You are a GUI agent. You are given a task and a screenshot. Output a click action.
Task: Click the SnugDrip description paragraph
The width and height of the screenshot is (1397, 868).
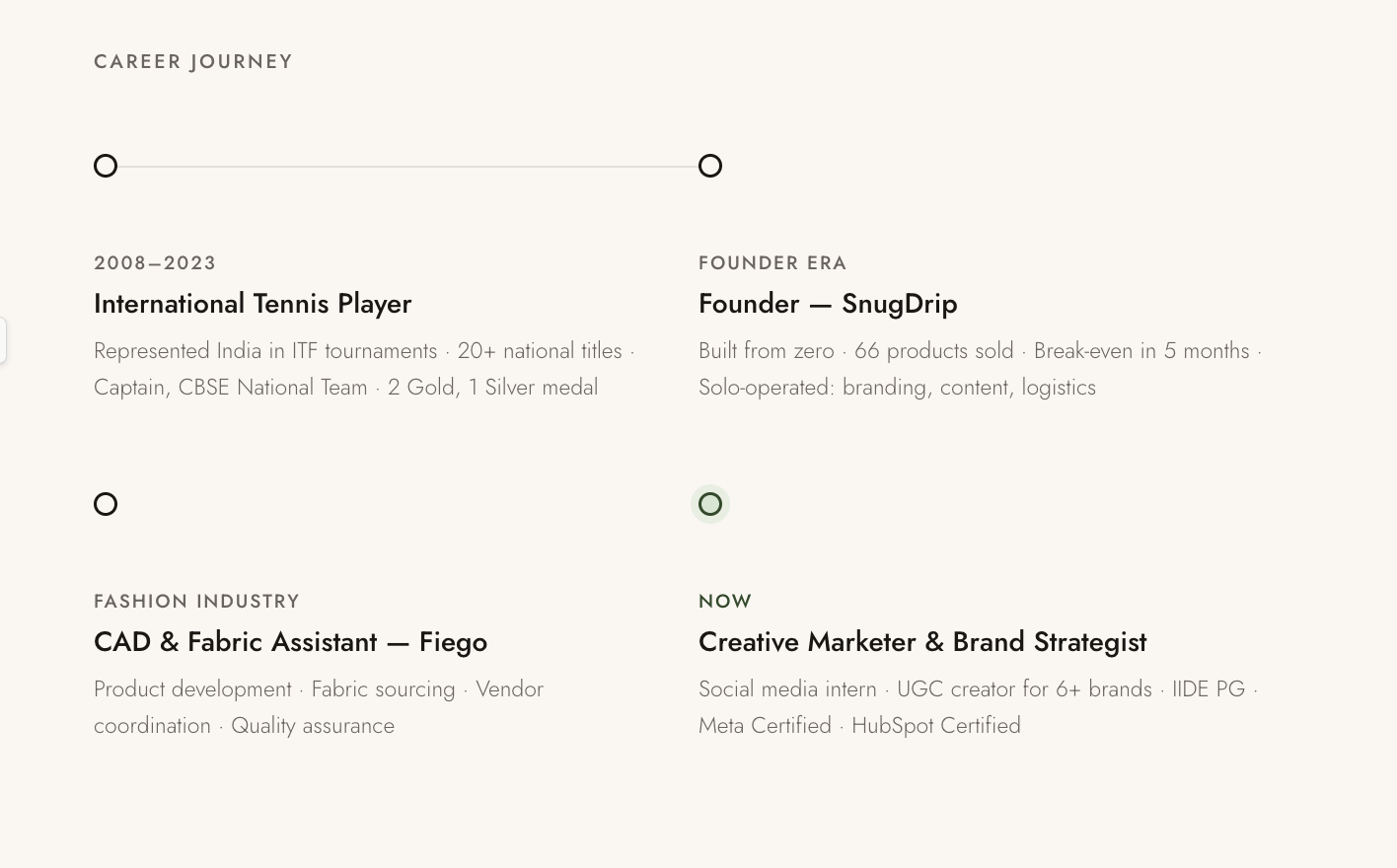point(980,369)
